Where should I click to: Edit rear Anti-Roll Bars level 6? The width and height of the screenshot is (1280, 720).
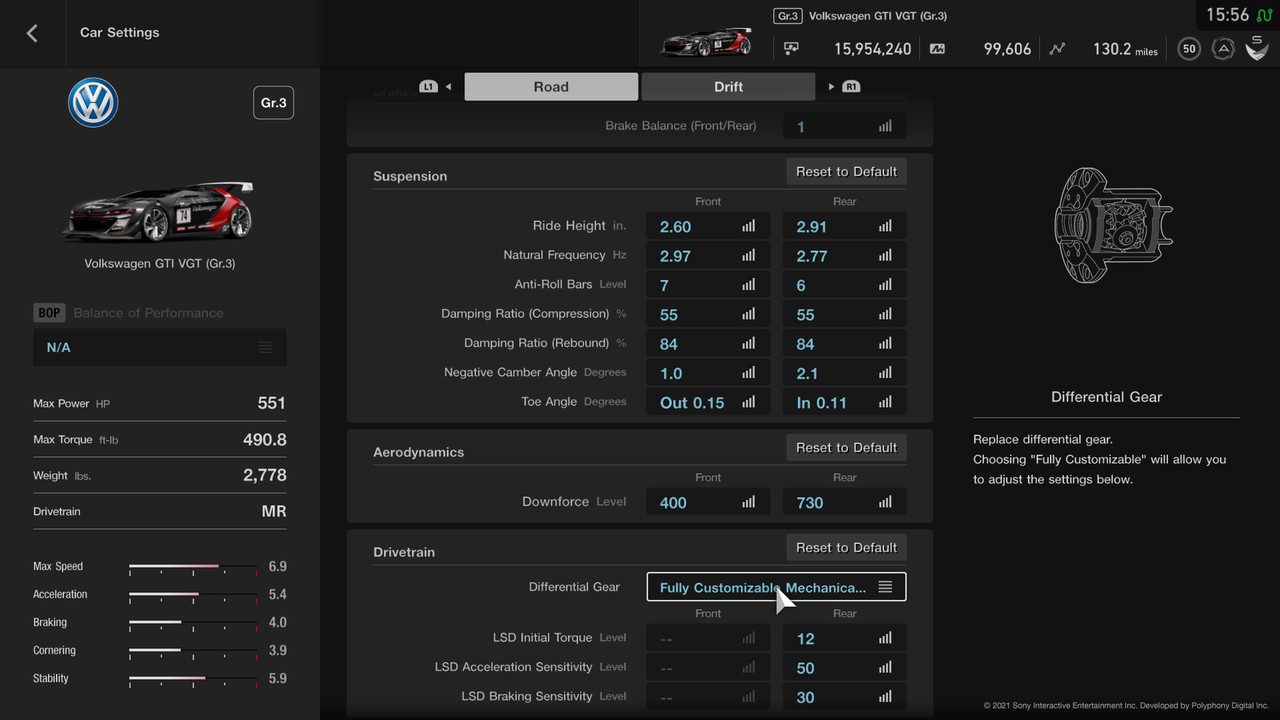(845, 285)
